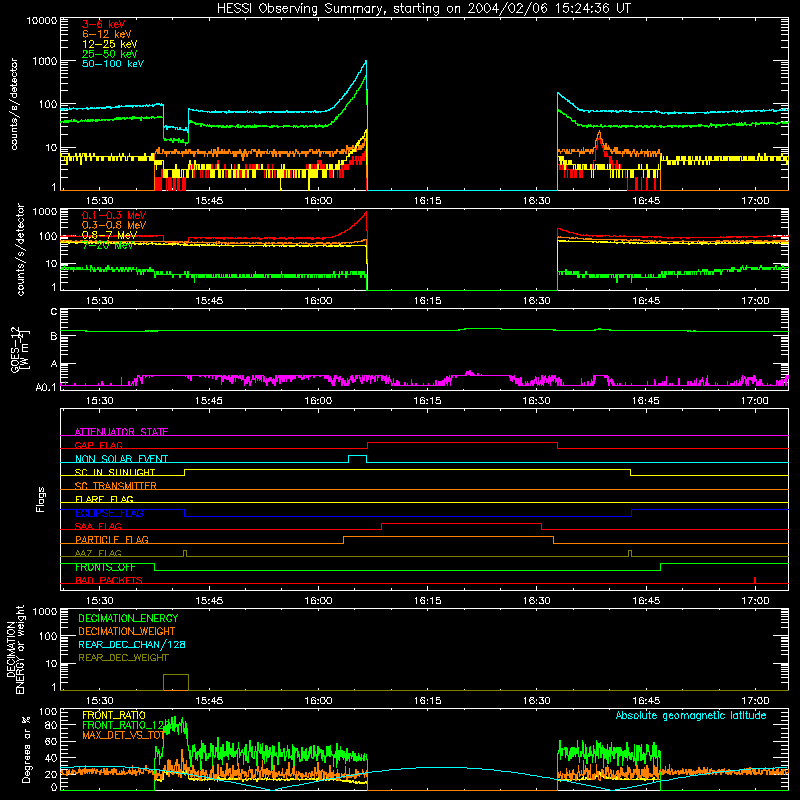Click the 0.8-7 MeV legend label
This screenshot has height=800, width=800.
pyautogui.click(x=109, y=235)
